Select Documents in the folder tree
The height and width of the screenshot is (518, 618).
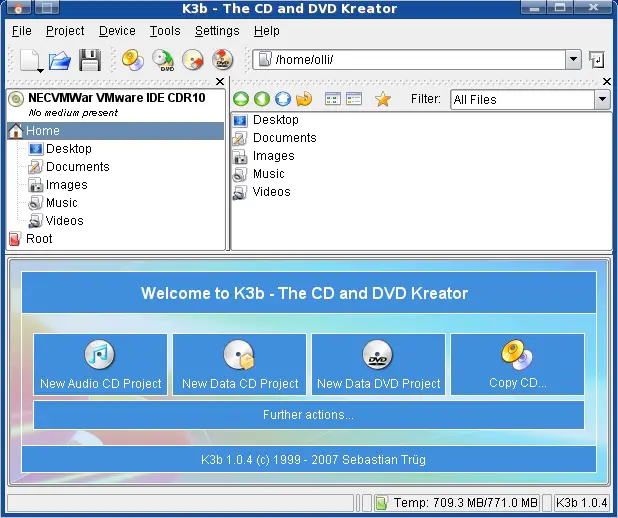coord(78,167)
